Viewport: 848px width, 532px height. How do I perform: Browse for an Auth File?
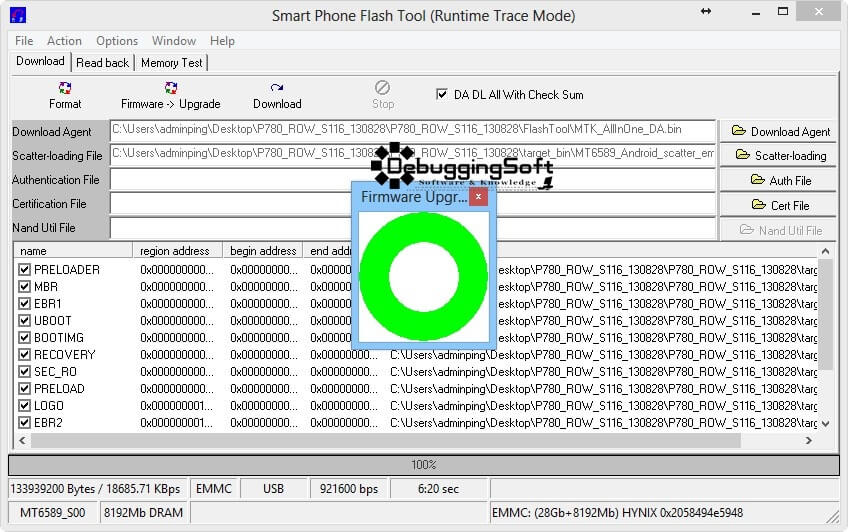click(778, 181)
